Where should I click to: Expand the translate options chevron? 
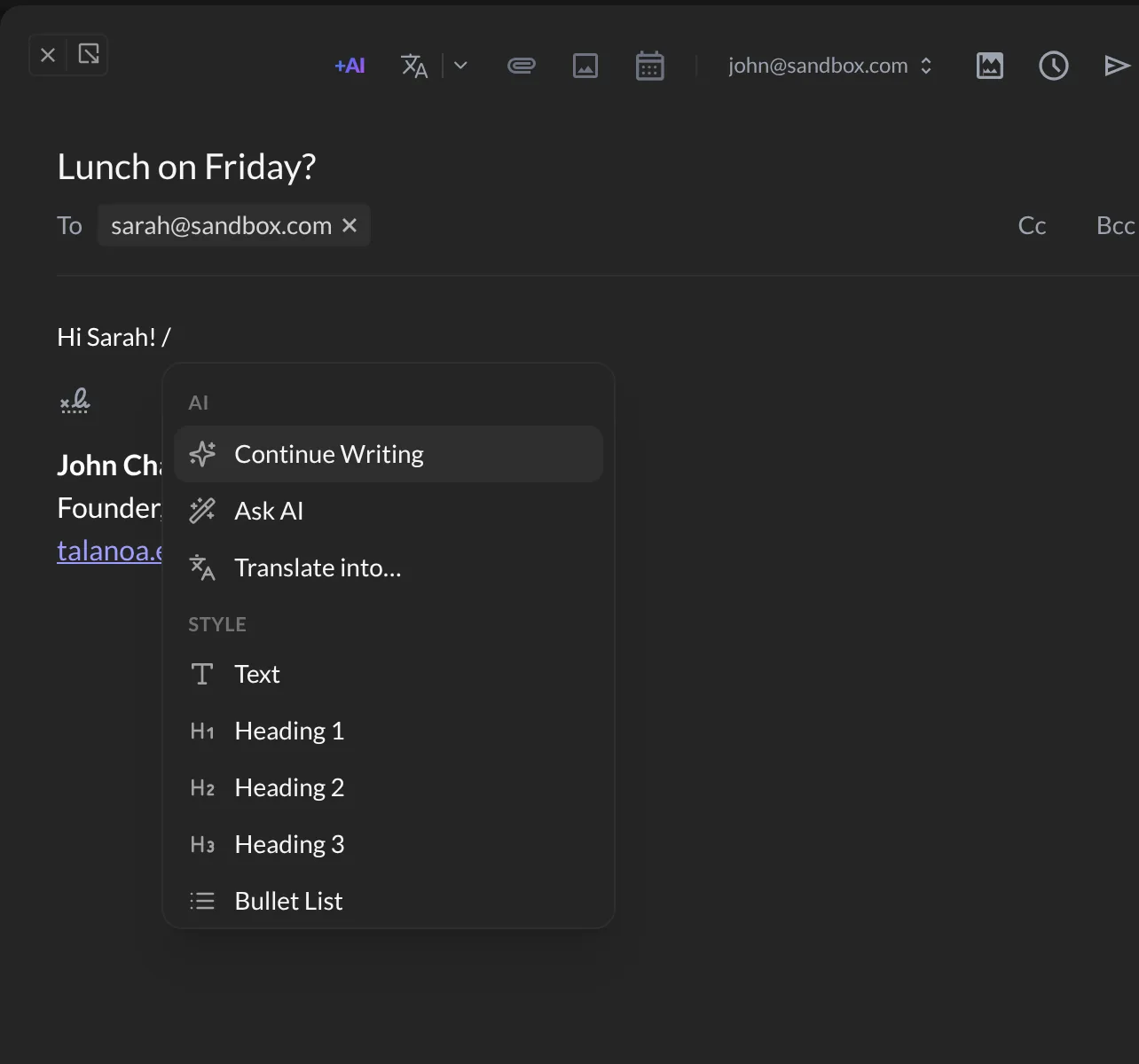[460, 66]
